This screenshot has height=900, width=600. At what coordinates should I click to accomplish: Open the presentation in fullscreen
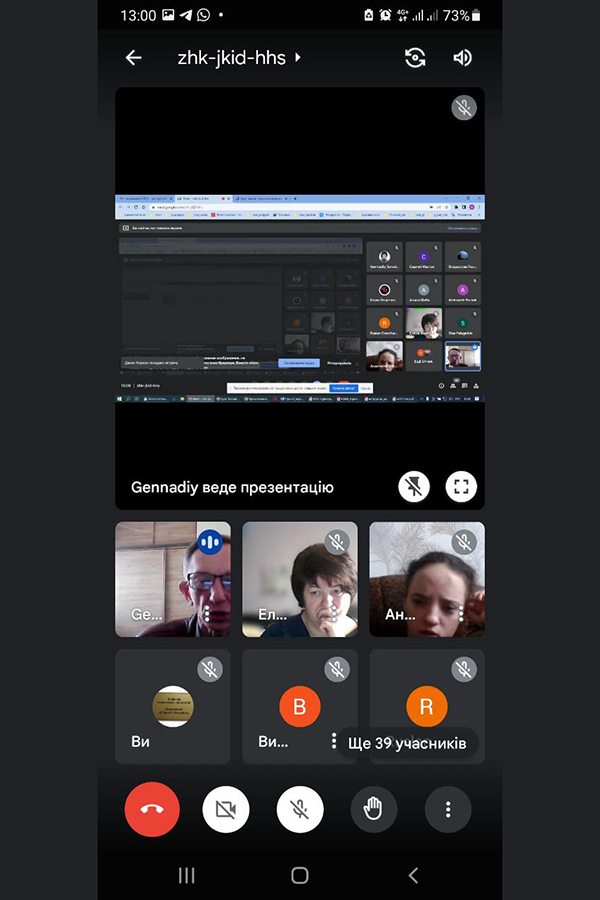(461, 487)
